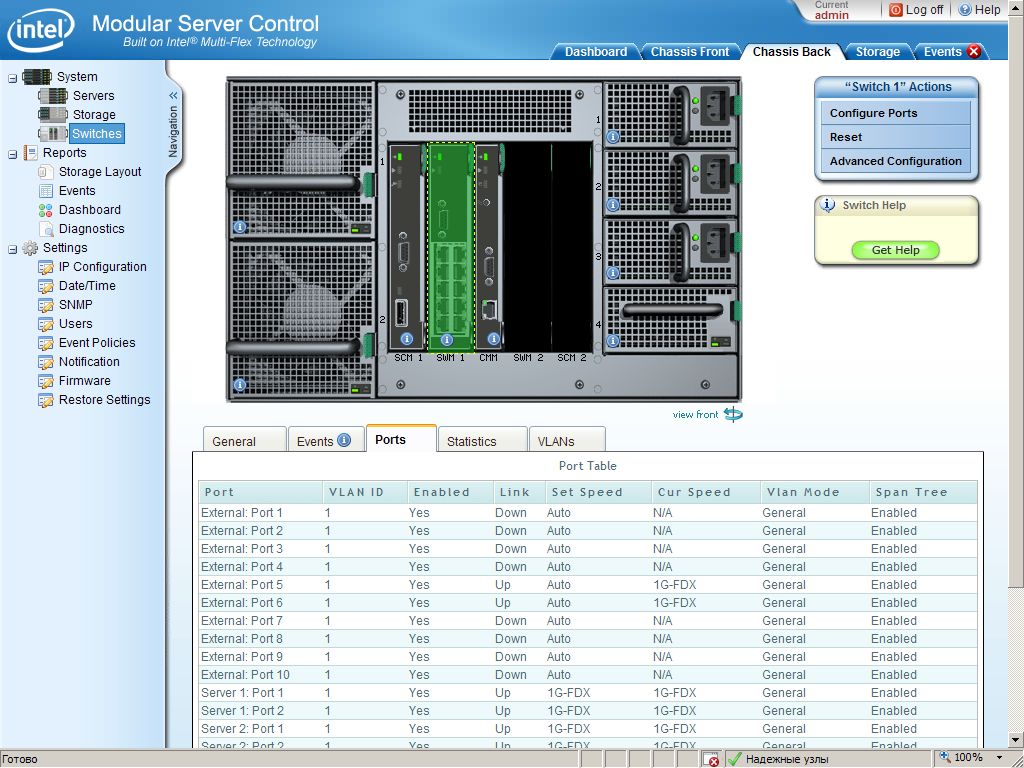The image size is (1024, 768).
Task: Click the view front rotate icon
Action: [733, 414]
